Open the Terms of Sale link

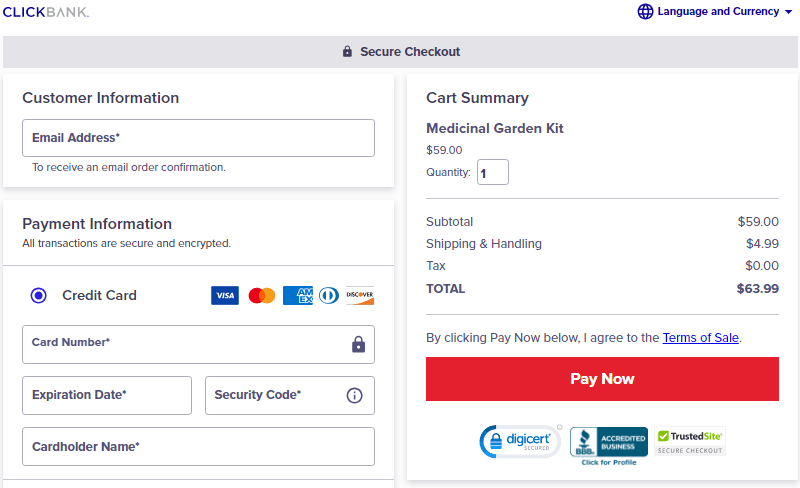(701, 338)
